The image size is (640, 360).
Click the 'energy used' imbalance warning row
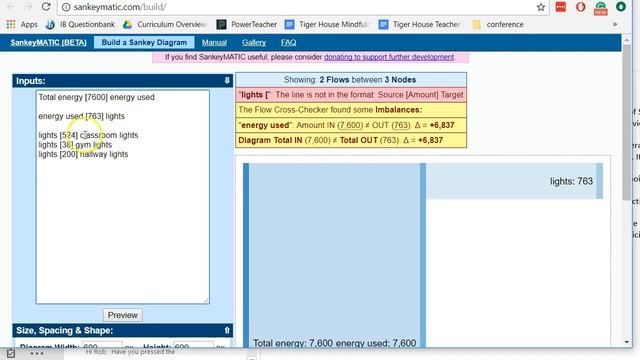click(351, 125)
